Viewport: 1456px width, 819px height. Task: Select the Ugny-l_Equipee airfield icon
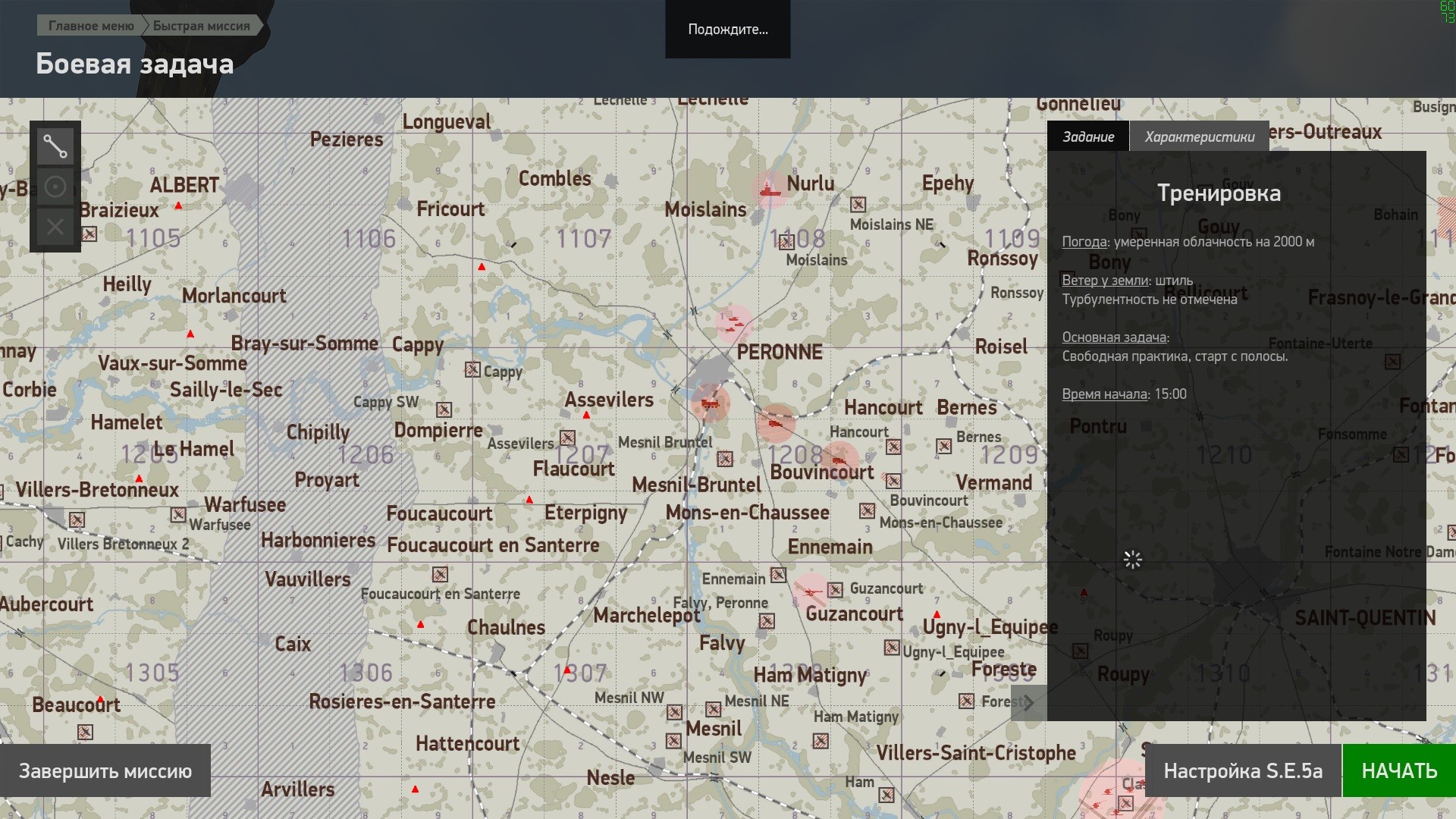[892, 648]
